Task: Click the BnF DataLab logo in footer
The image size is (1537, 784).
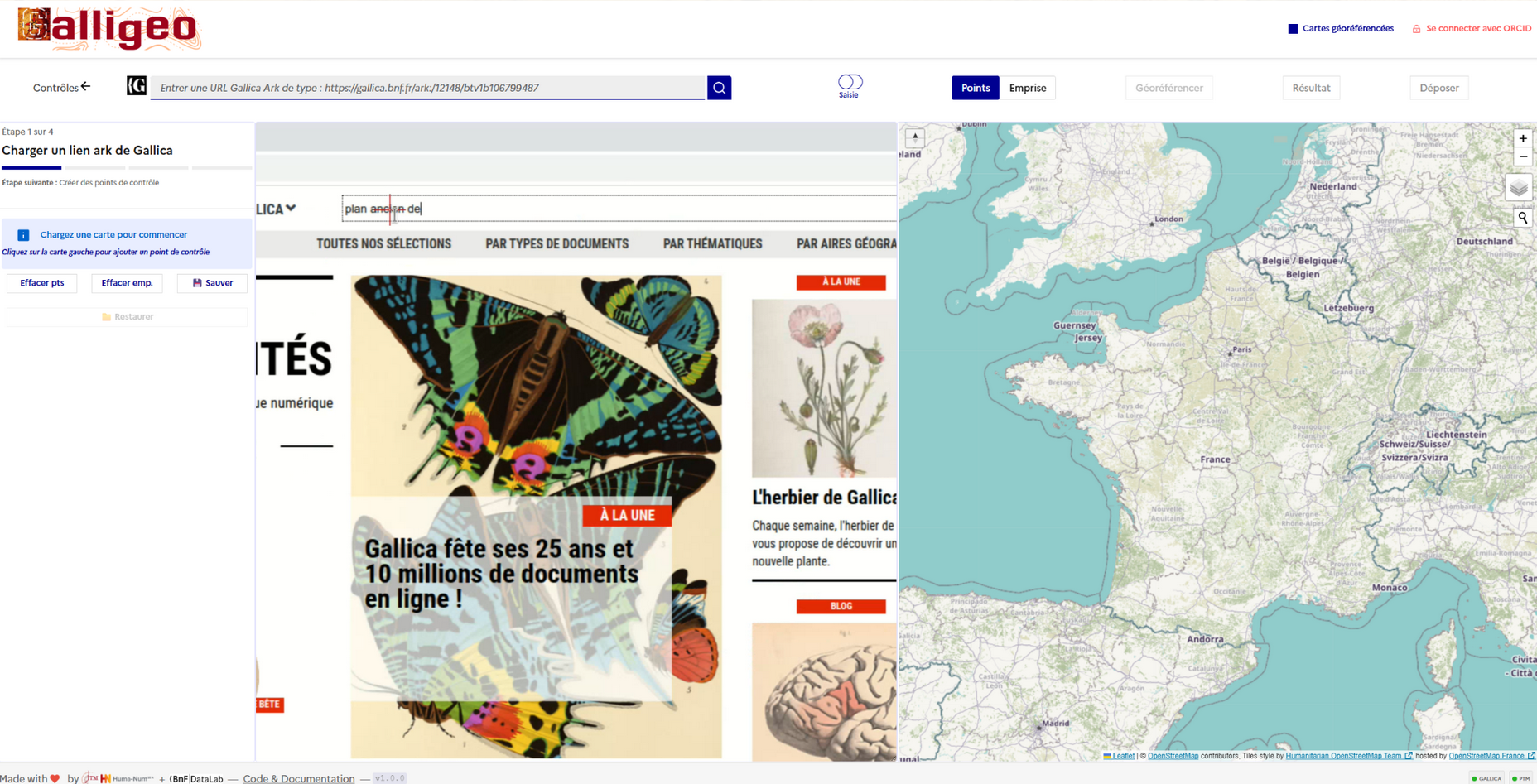Action: (196, 778)
